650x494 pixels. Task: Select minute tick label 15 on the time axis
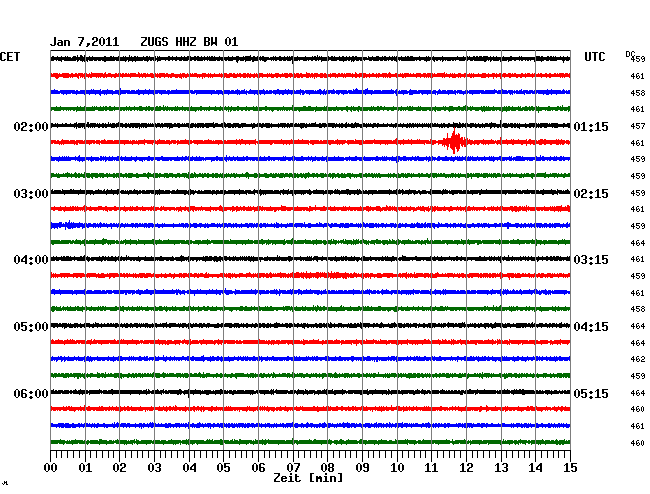[x=570, y=468]
